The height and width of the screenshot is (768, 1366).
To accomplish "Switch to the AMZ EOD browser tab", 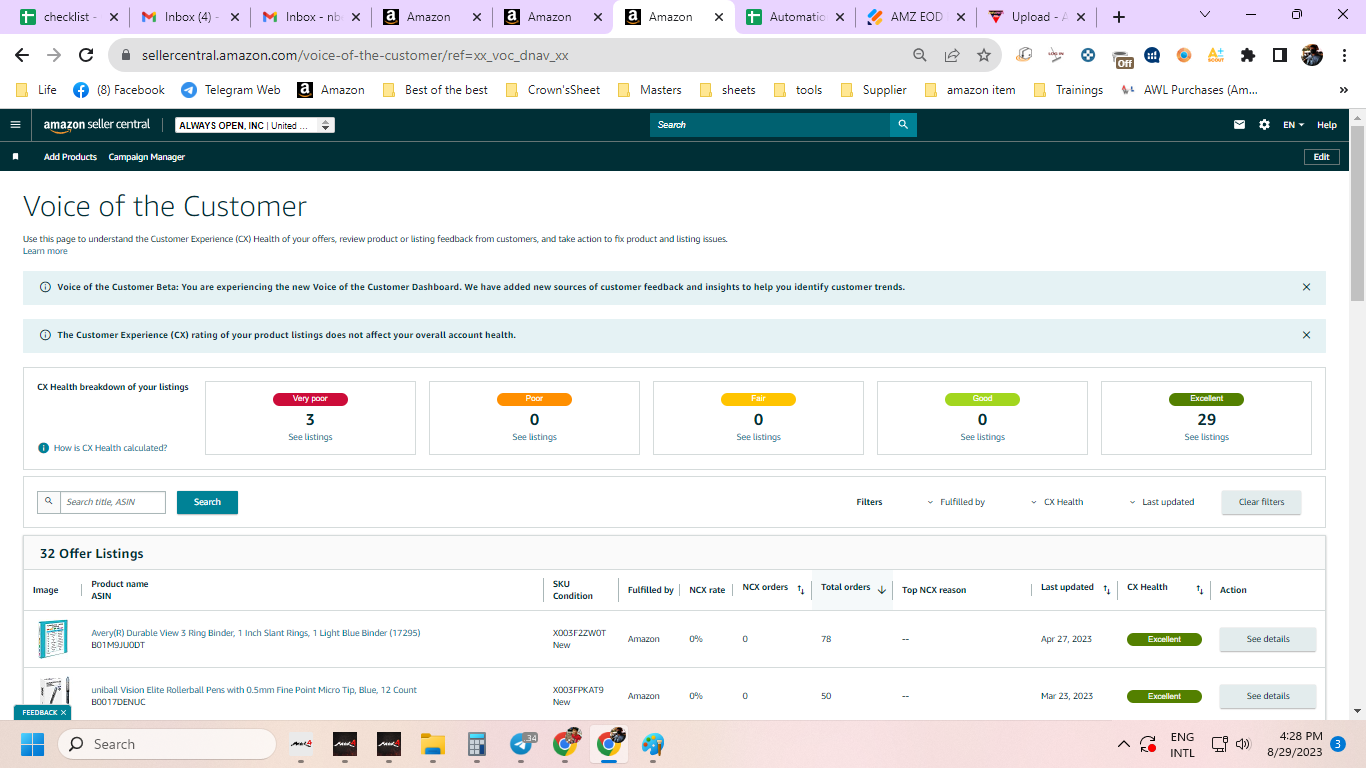I will click(x=917, y=17).
